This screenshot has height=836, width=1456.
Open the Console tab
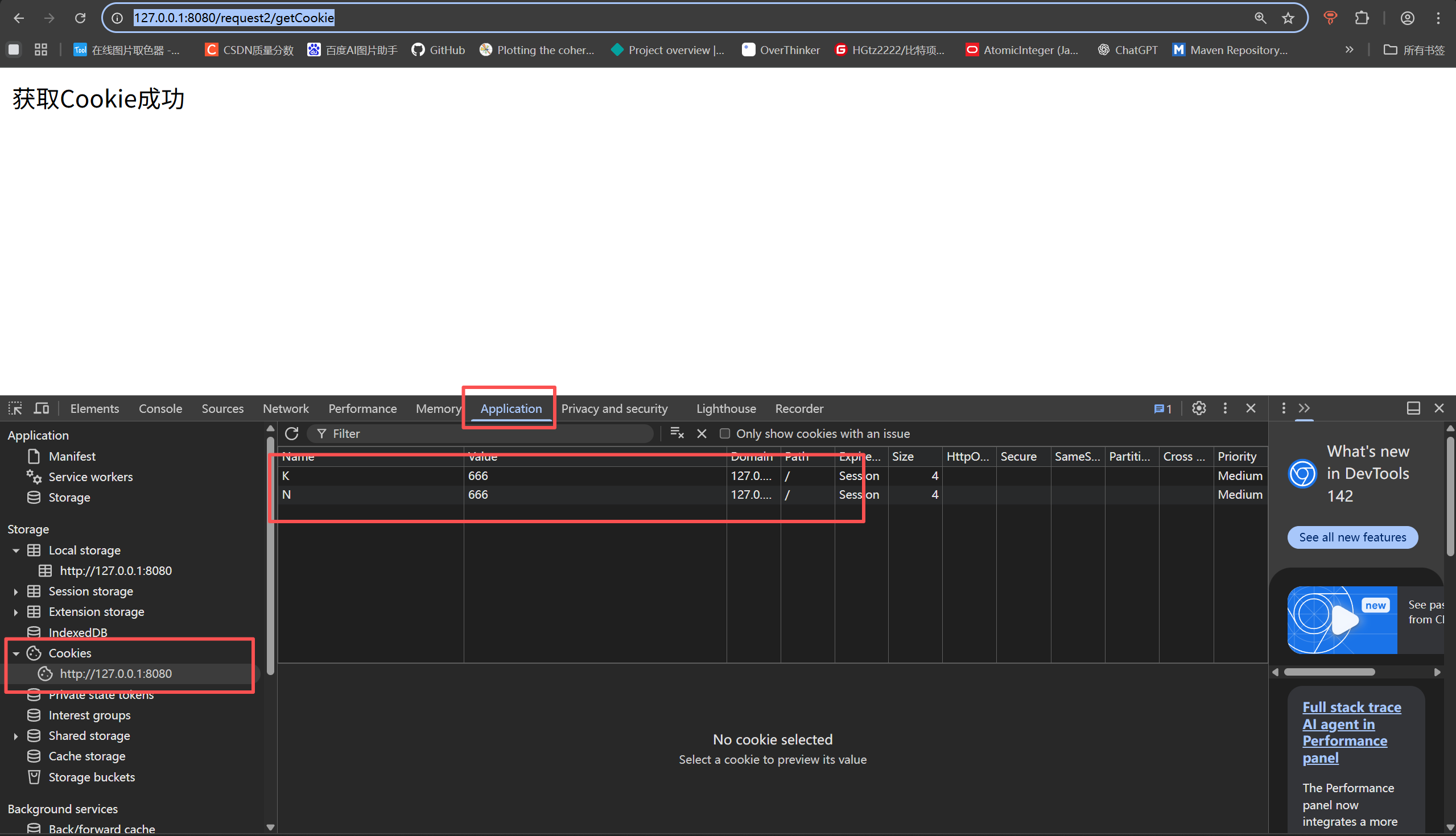tap(160, 408)
